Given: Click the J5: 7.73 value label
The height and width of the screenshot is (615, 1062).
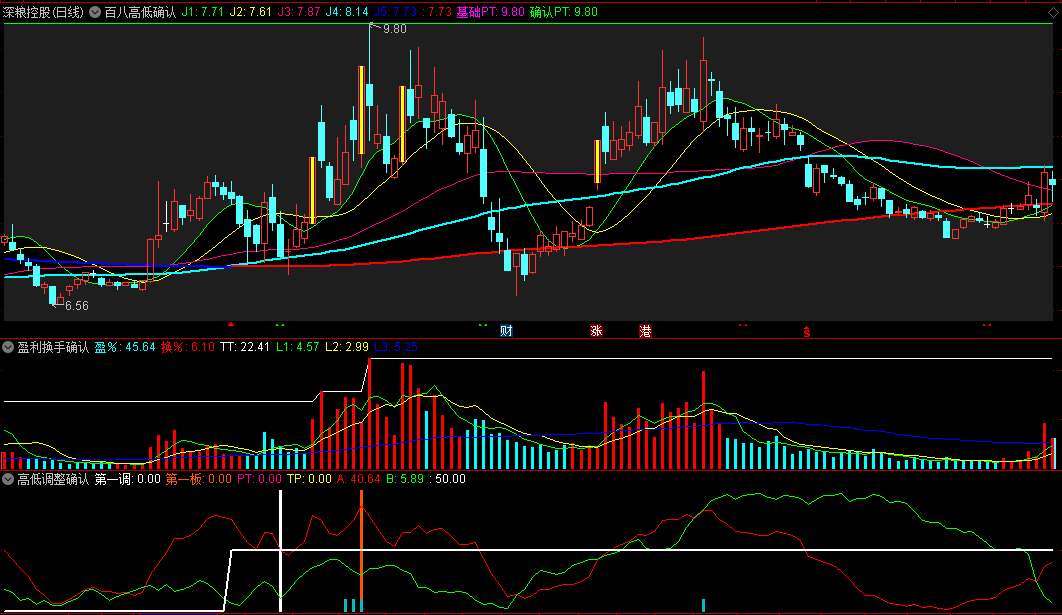Looking at the screenshot, I should pyautogui.click(x=395, y=12).
